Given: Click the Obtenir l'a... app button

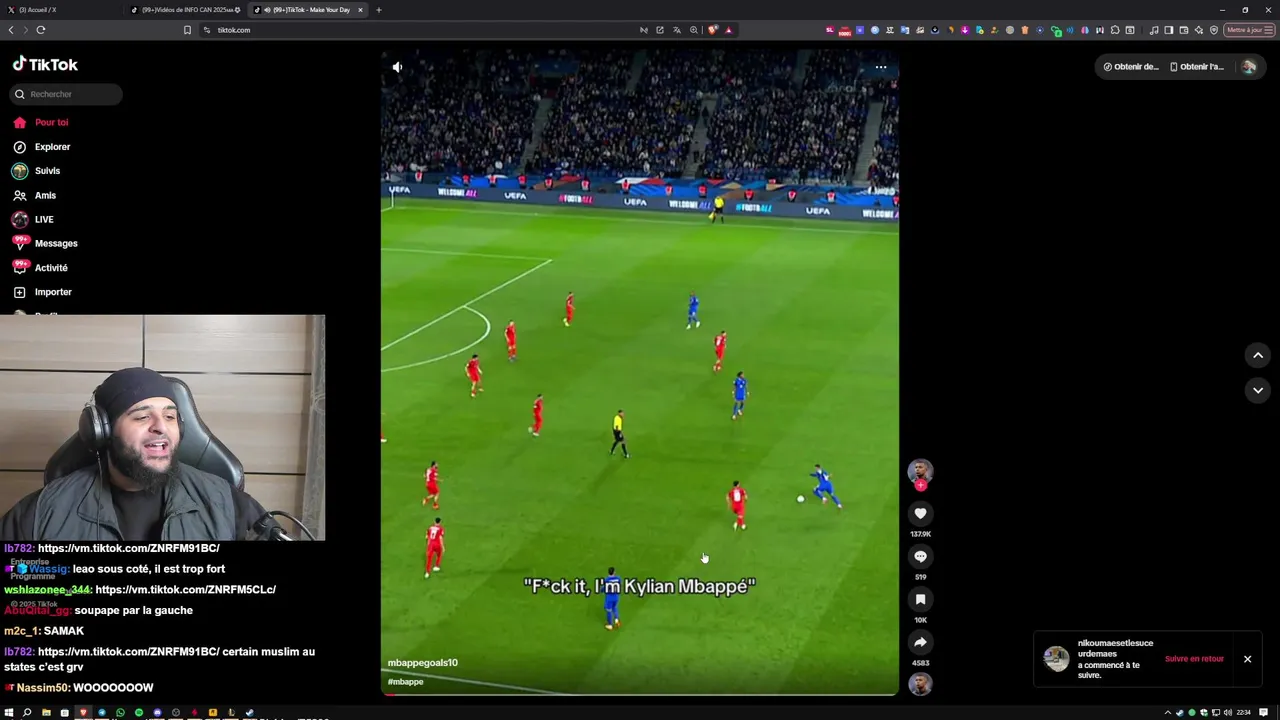Looking at the screenshot, I should [x=1197, y=67].
